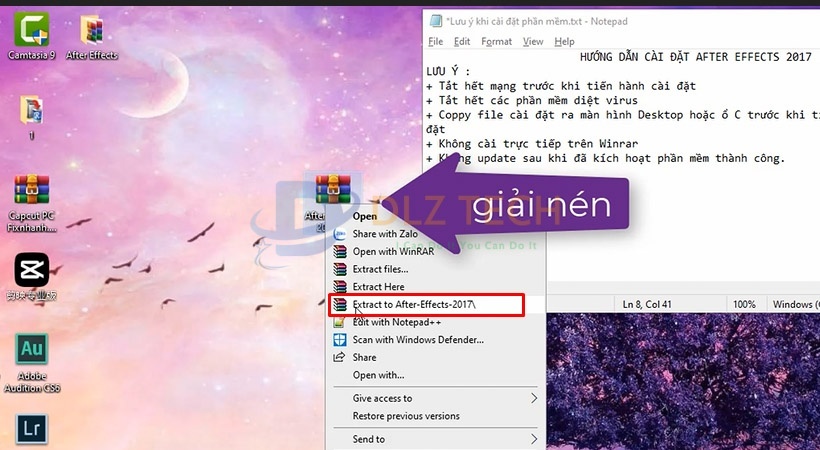The height and width of the screenshot is (450, 820).
Task: Click WinRAR icon beside Extract to After-Effects-2017
Action: [340, 305]
